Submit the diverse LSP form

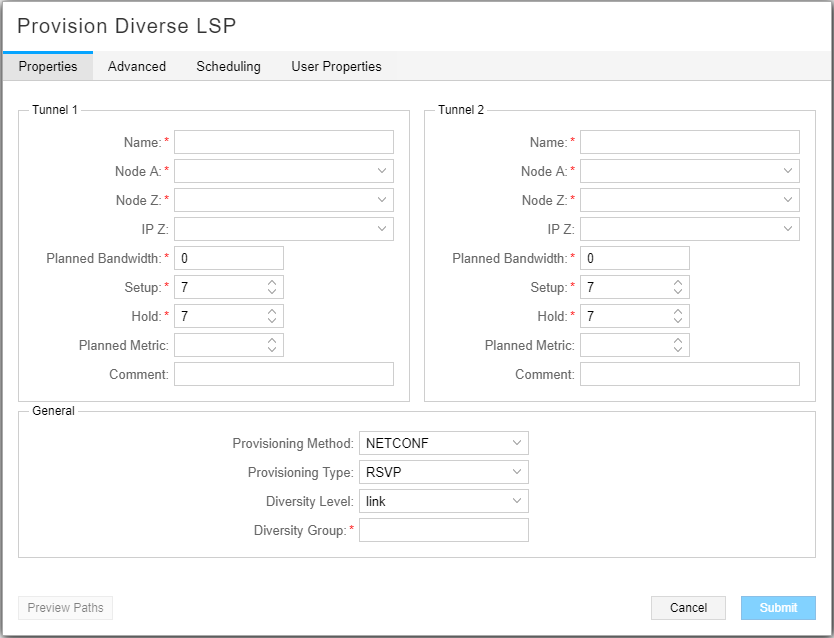[778, 608]
